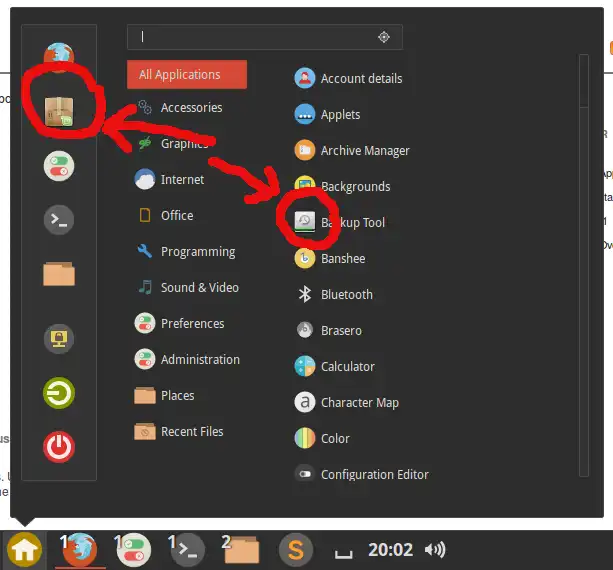Switch to Firefox window on the panel

(79, 550)
